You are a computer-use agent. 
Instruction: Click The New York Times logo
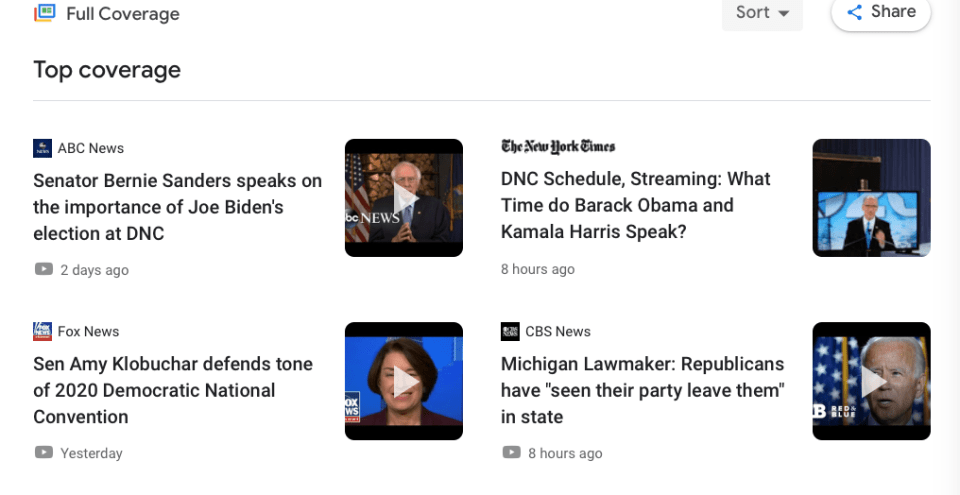[558, 147]
